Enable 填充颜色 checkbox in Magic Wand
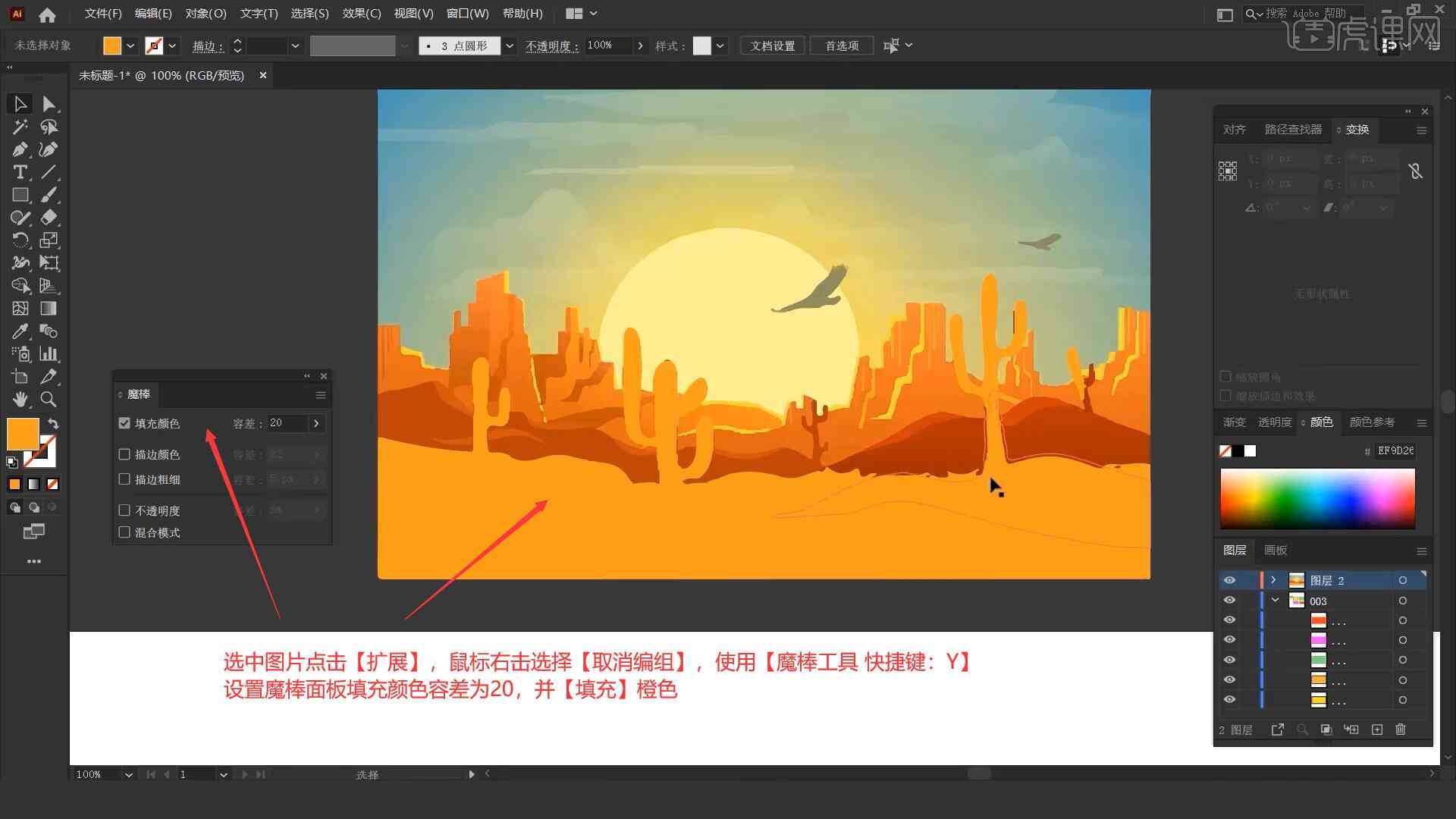 [125, 423]
